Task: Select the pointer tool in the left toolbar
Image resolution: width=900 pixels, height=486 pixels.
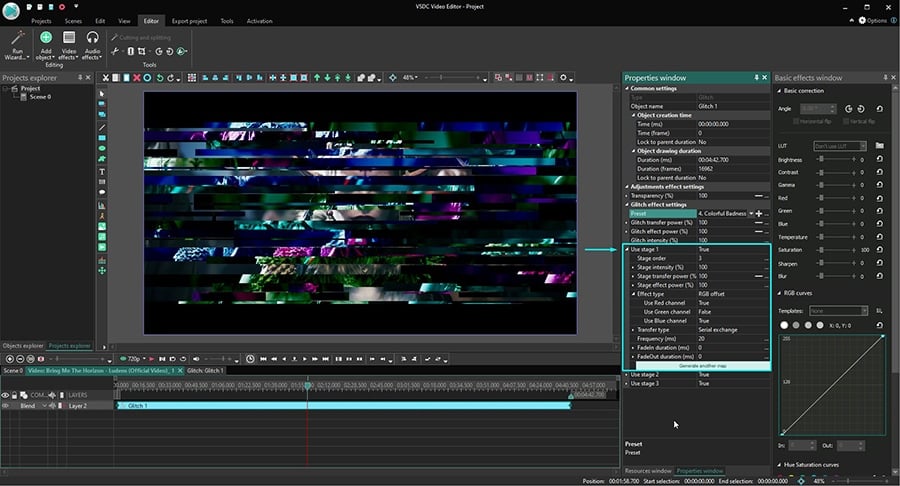Action: (102, 94)
